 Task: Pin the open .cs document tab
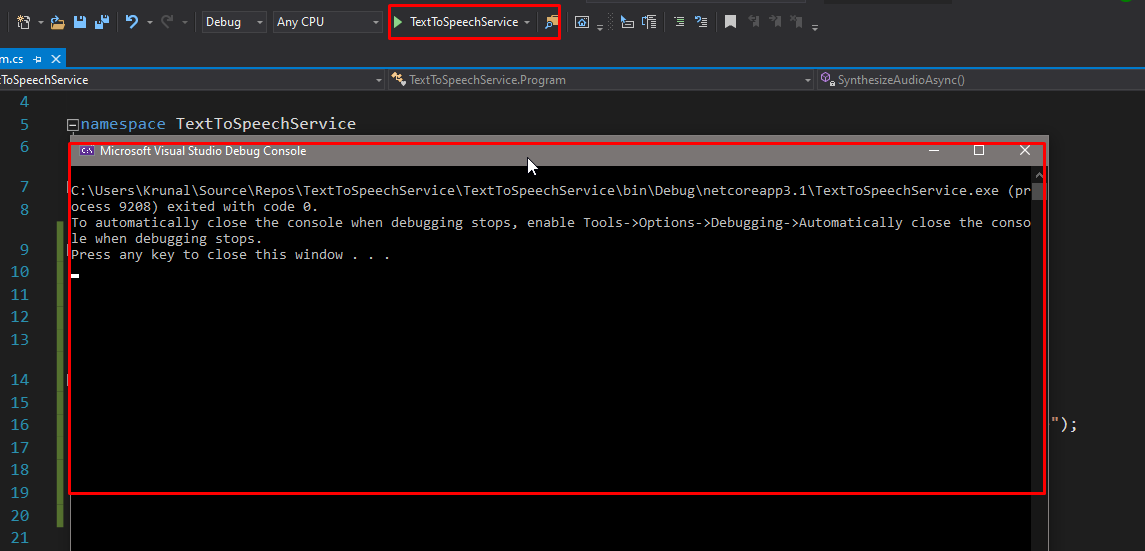coord(38,60)
